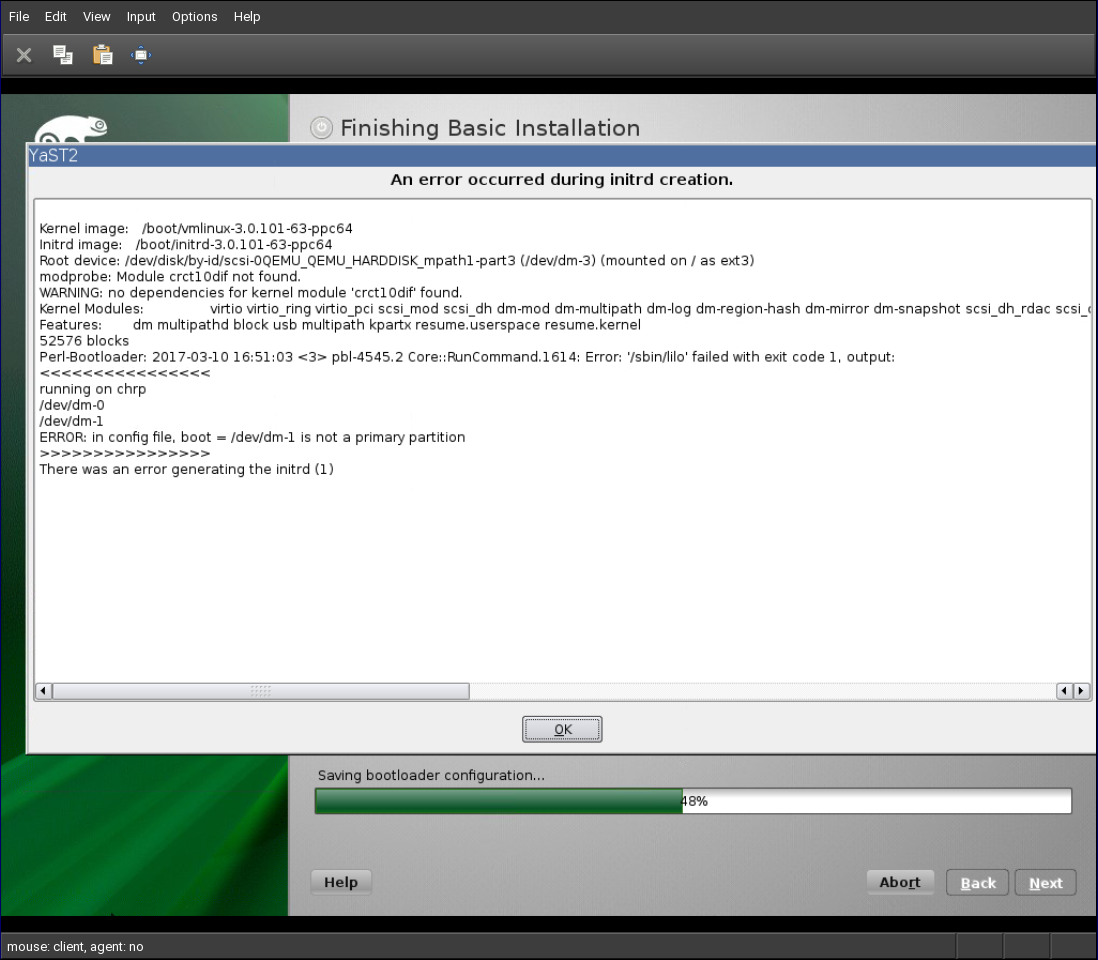Click the 'Root device' line in the log
The image size is (1098, 960).
(x=396, y=260)
